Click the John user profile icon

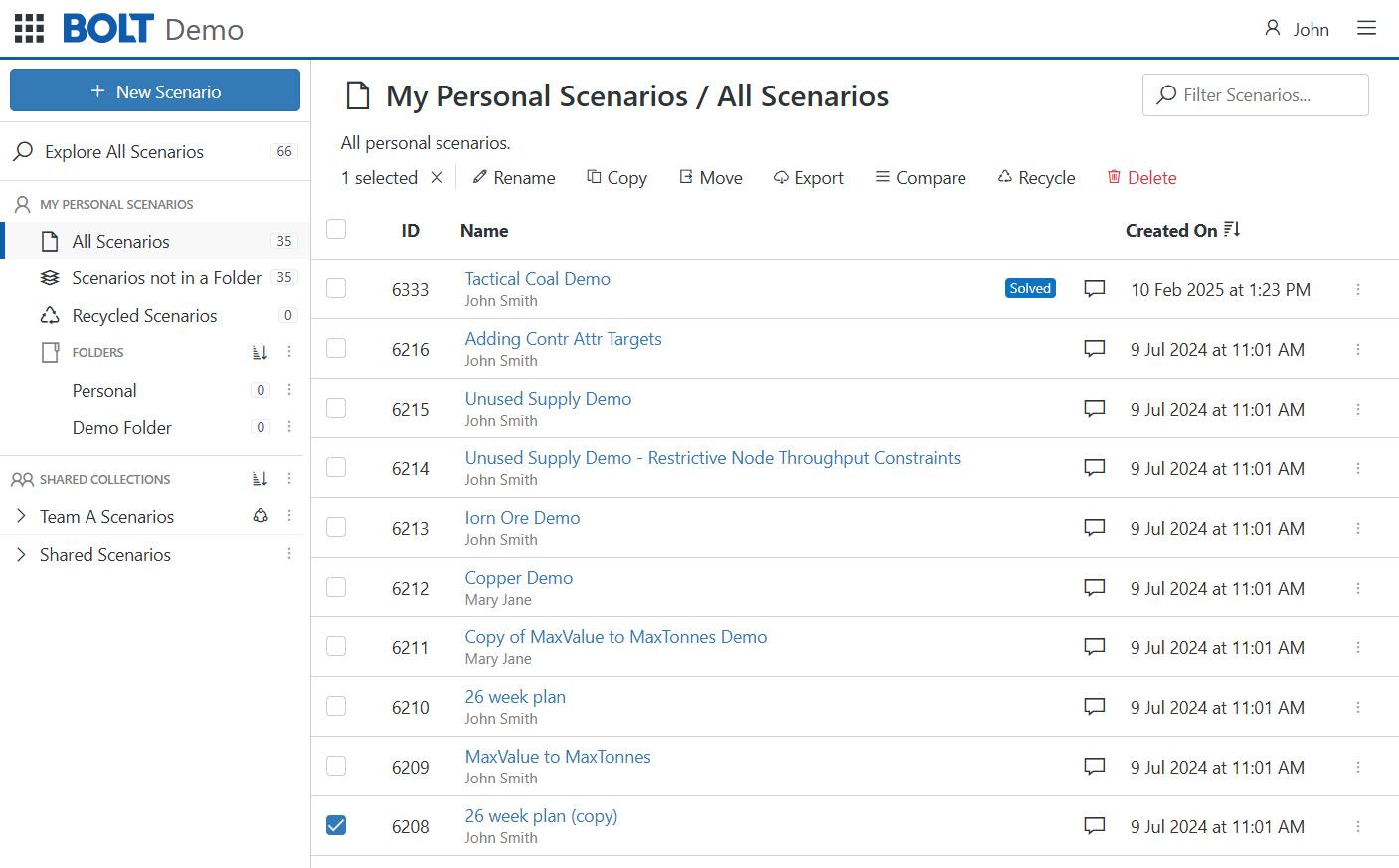coord(1273,28)
